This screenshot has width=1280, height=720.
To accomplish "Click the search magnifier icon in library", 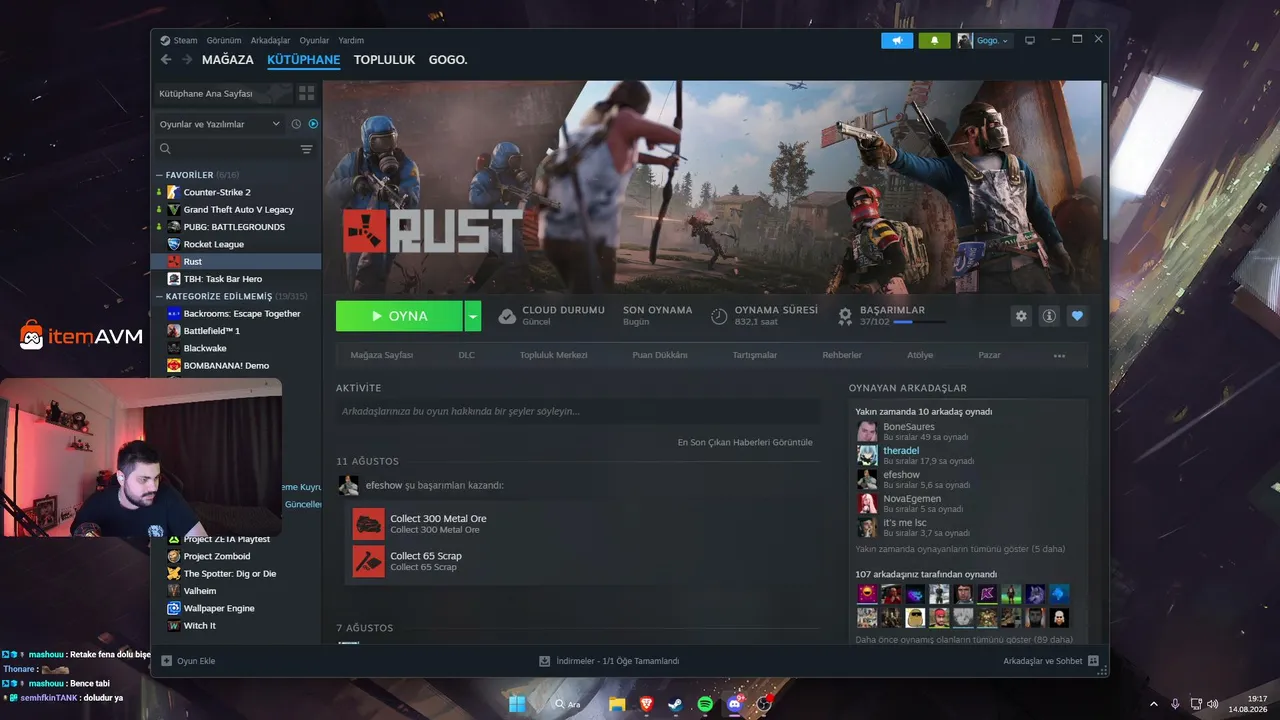I will tap(165, 149).
